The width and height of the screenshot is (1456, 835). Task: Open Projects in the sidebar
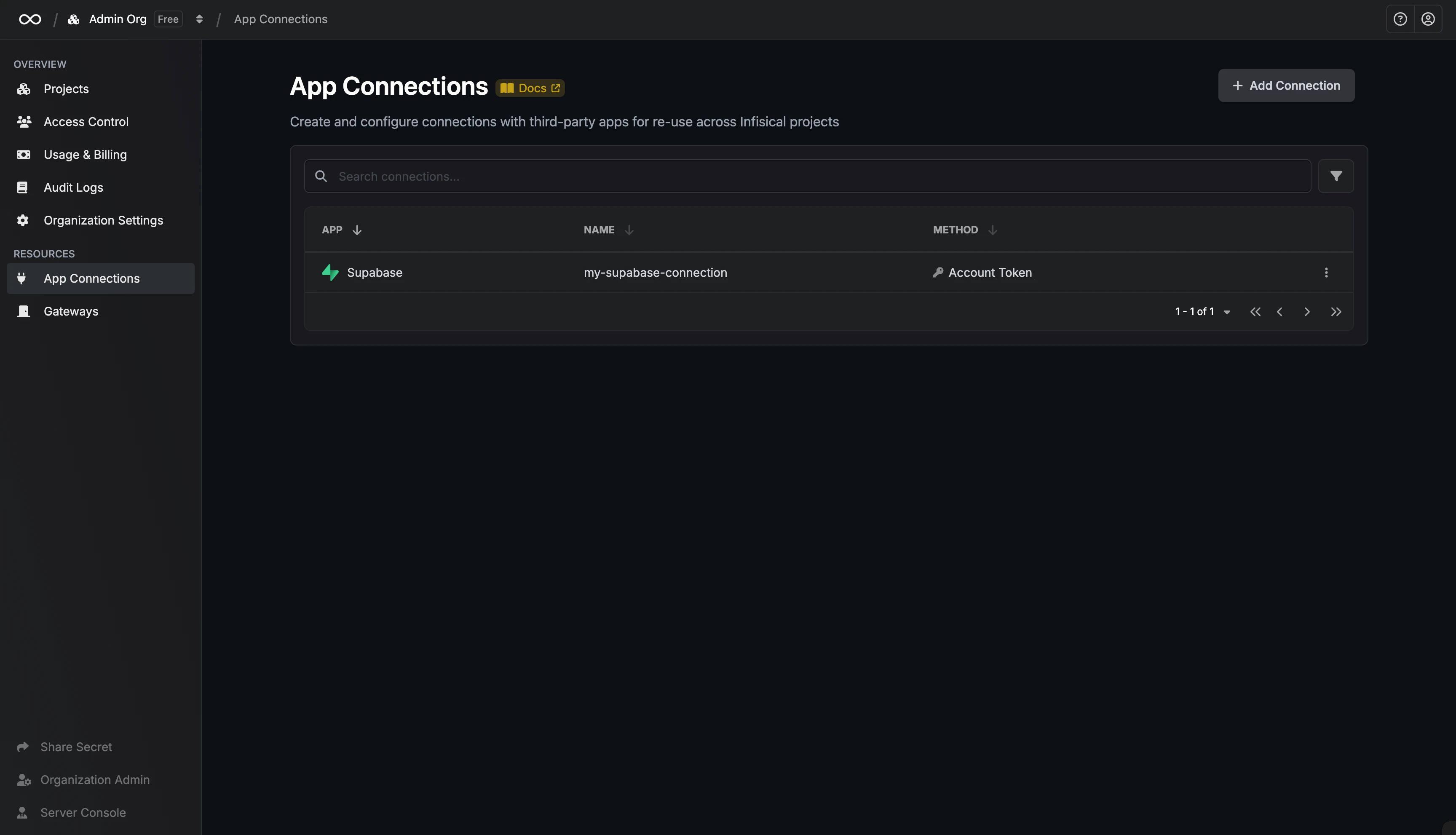(100, 89)
